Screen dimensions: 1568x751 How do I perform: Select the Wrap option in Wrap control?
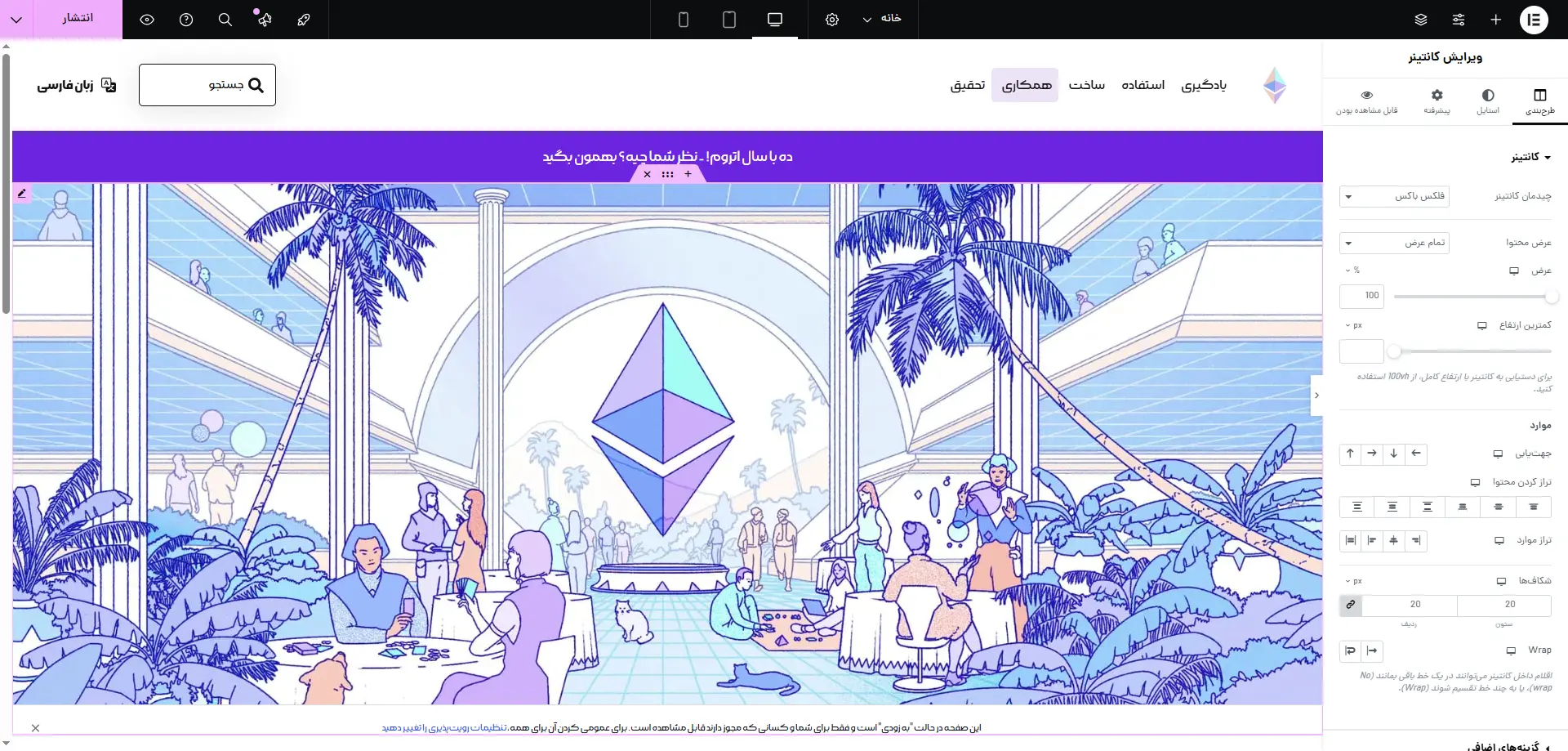point(1350,650)
